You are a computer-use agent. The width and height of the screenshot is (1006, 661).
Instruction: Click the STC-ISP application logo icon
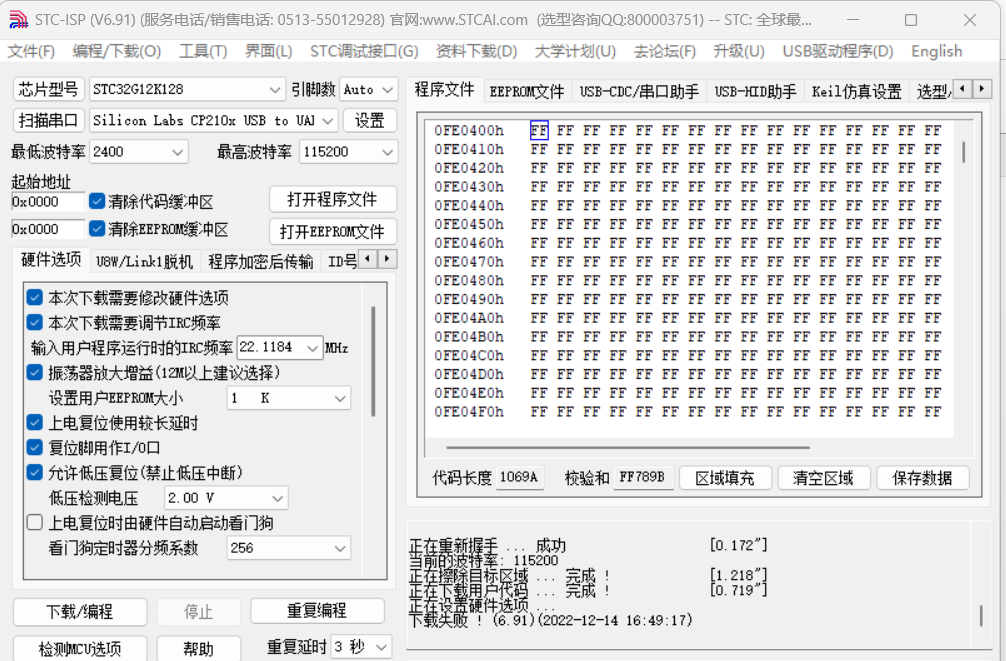tap(18, 20)
